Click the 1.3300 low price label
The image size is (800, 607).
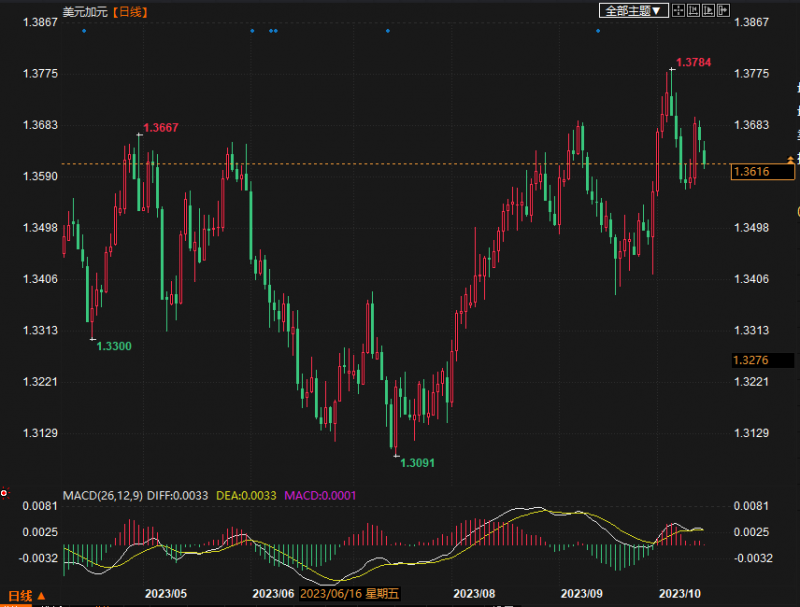click(114, 346)
